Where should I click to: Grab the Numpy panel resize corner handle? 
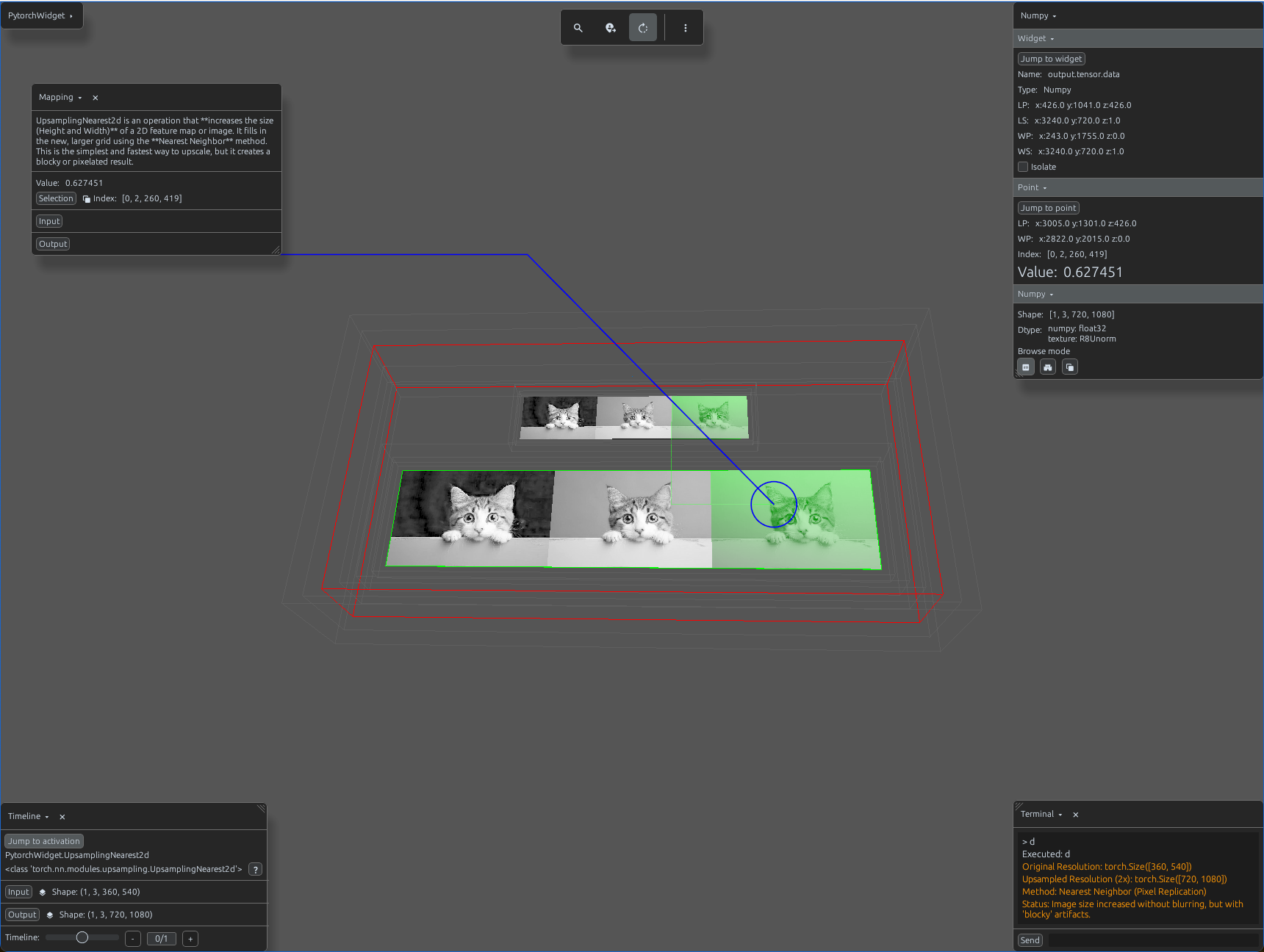1019,374
